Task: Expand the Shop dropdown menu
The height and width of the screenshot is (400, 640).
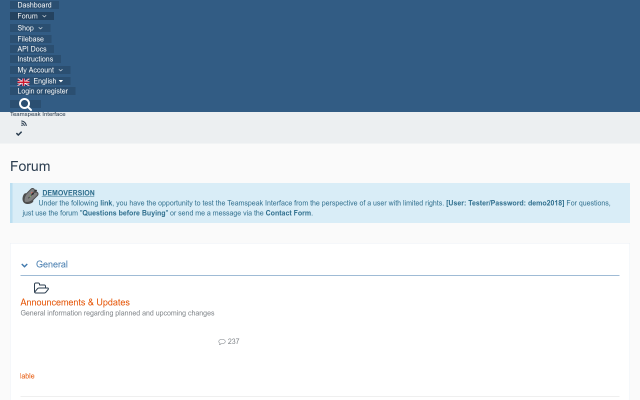Action: (x=38, y=28)
